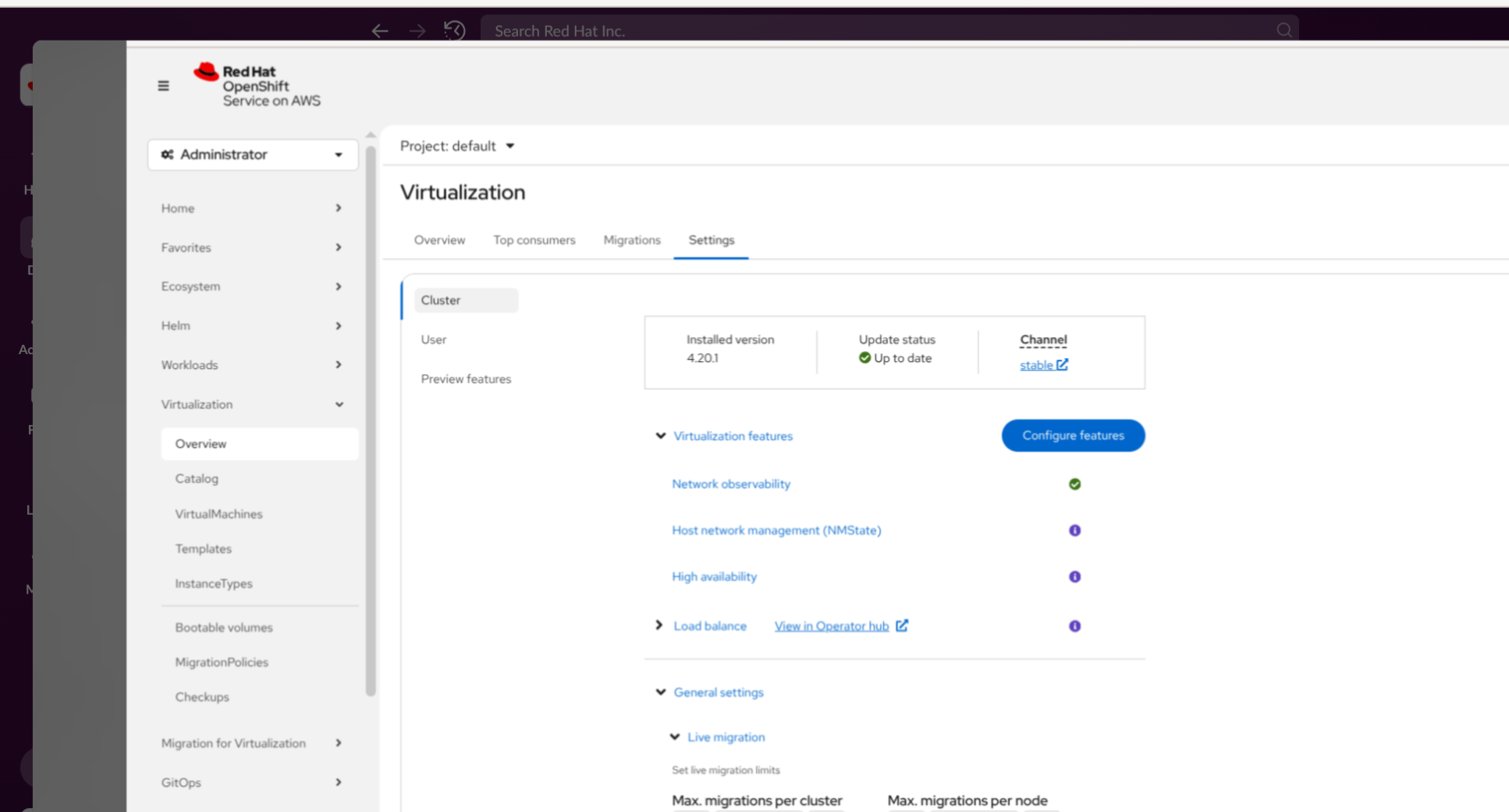
Task: Switch to the Top consumers tab
Action: click(x=534, y=240)
